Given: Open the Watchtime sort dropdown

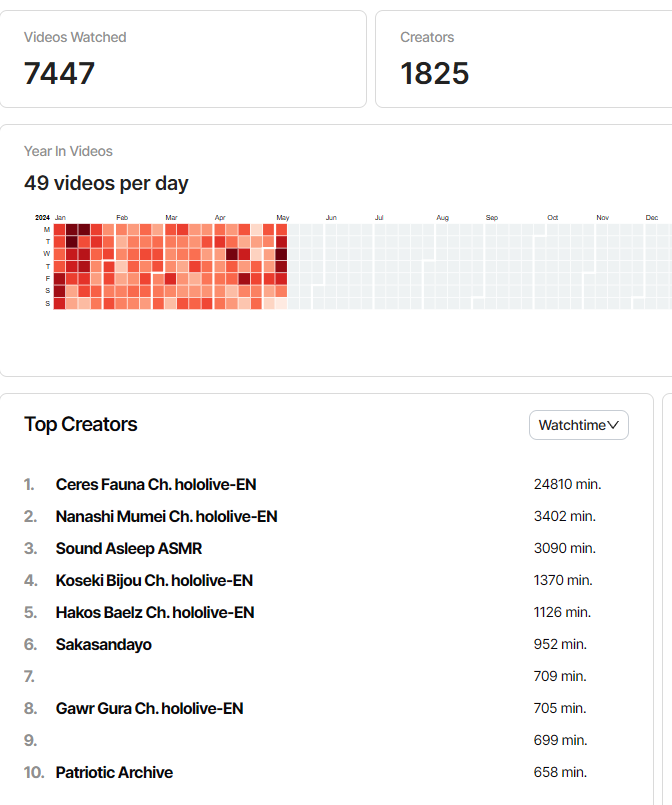Looking at the screenshot, I should 578,425.
